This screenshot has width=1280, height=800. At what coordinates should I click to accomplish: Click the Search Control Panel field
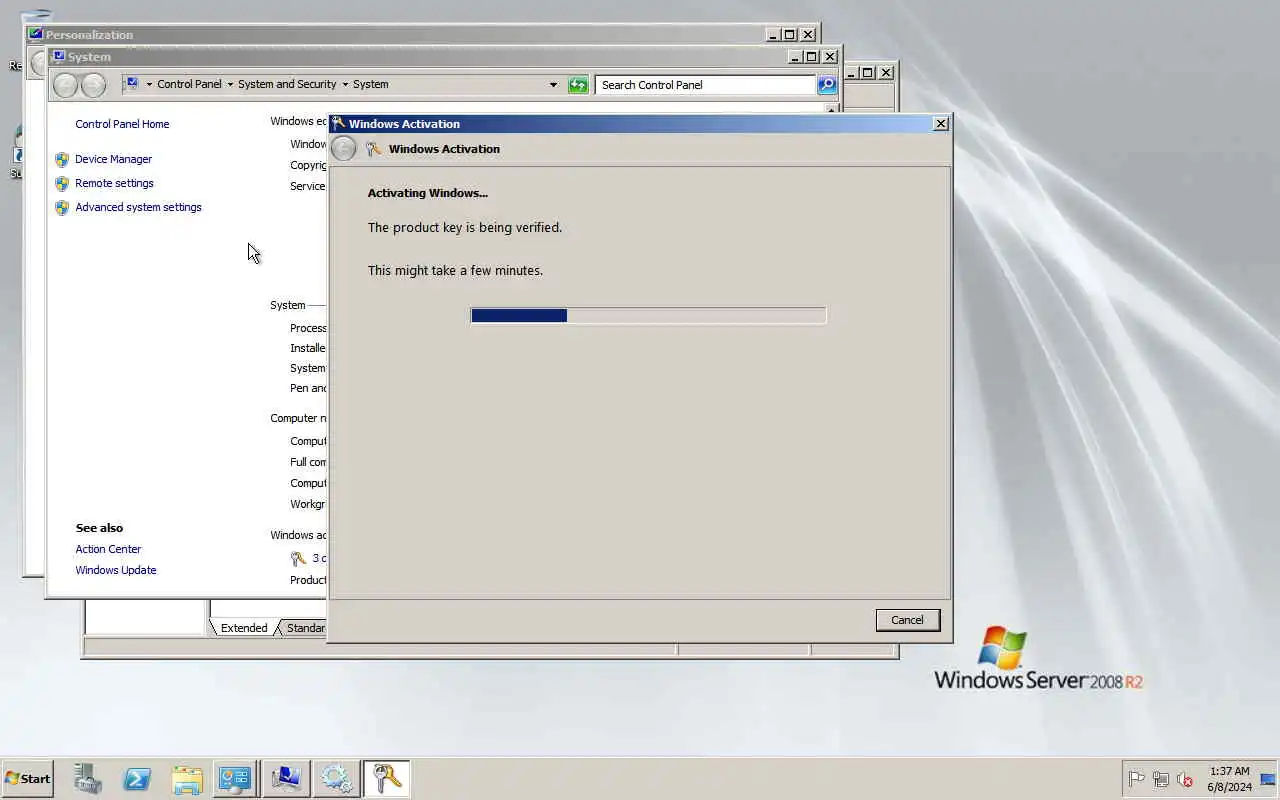point(705,85)
